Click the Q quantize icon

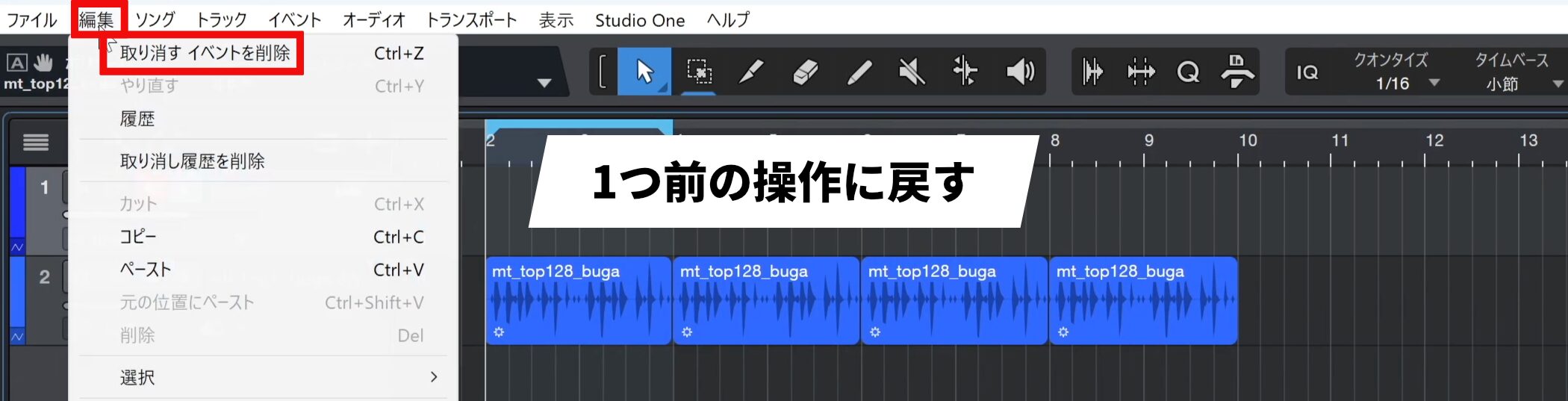tap(1187, 72)
